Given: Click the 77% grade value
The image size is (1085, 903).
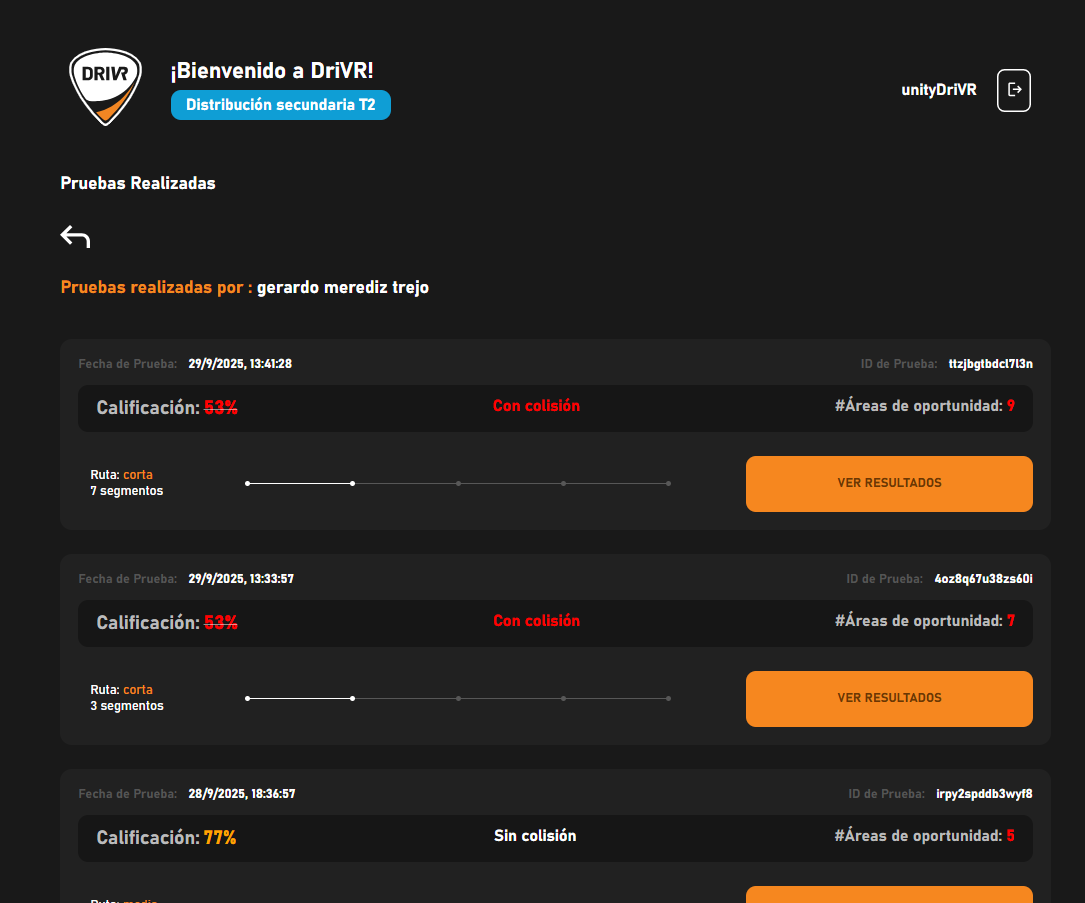Looking at the screenshot, I should pos(220,838).
